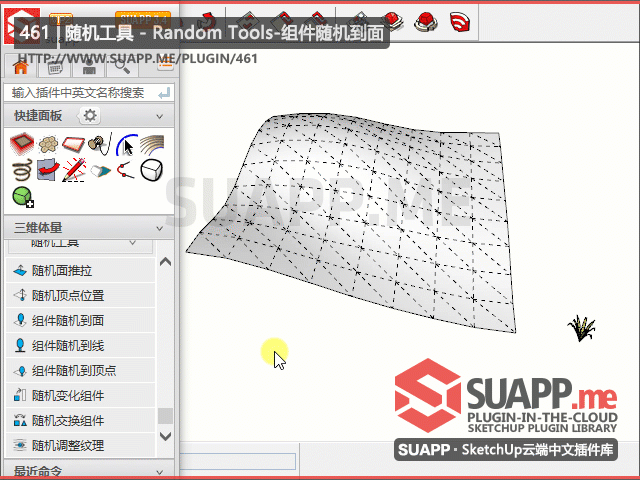The image size is (640, 480).
Task: Click the enter arrow in search box
Action: pos(164,94)
